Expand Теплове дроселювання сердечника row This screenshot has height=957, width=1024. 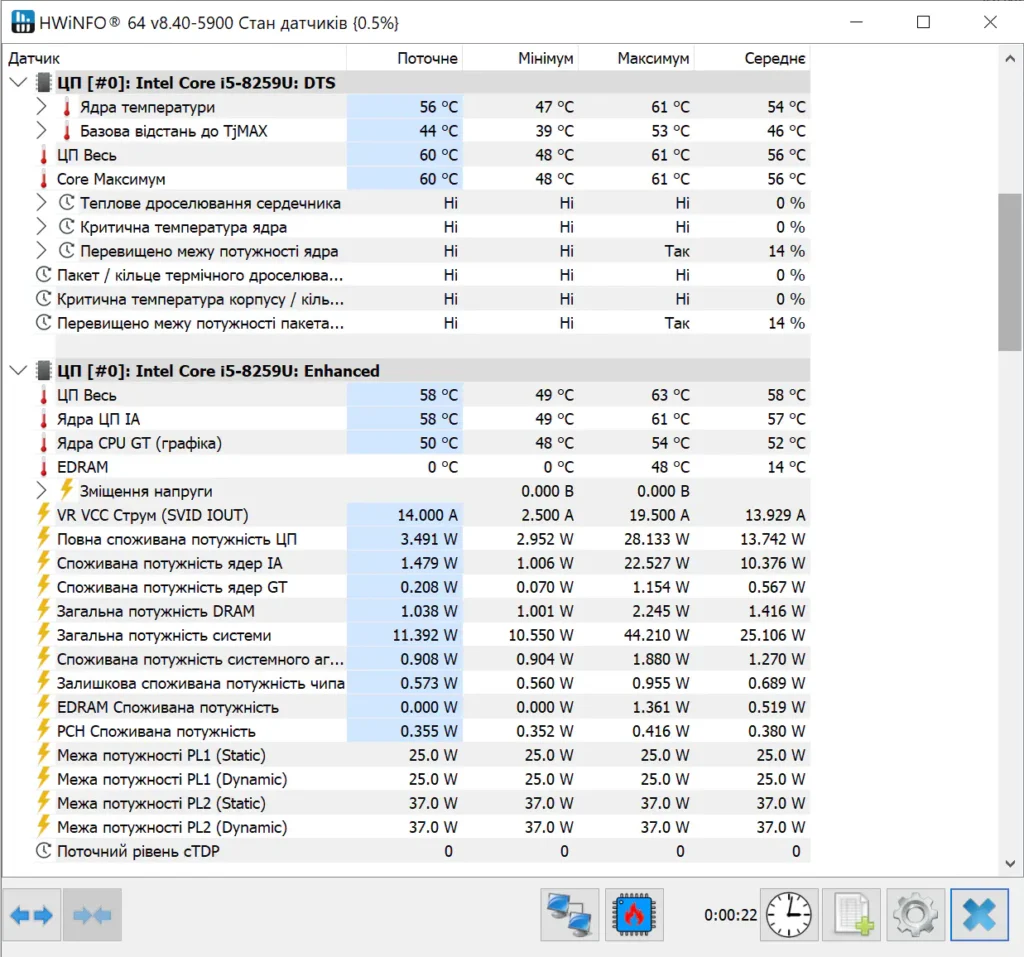pyautogui.click(x=41, y=203)
